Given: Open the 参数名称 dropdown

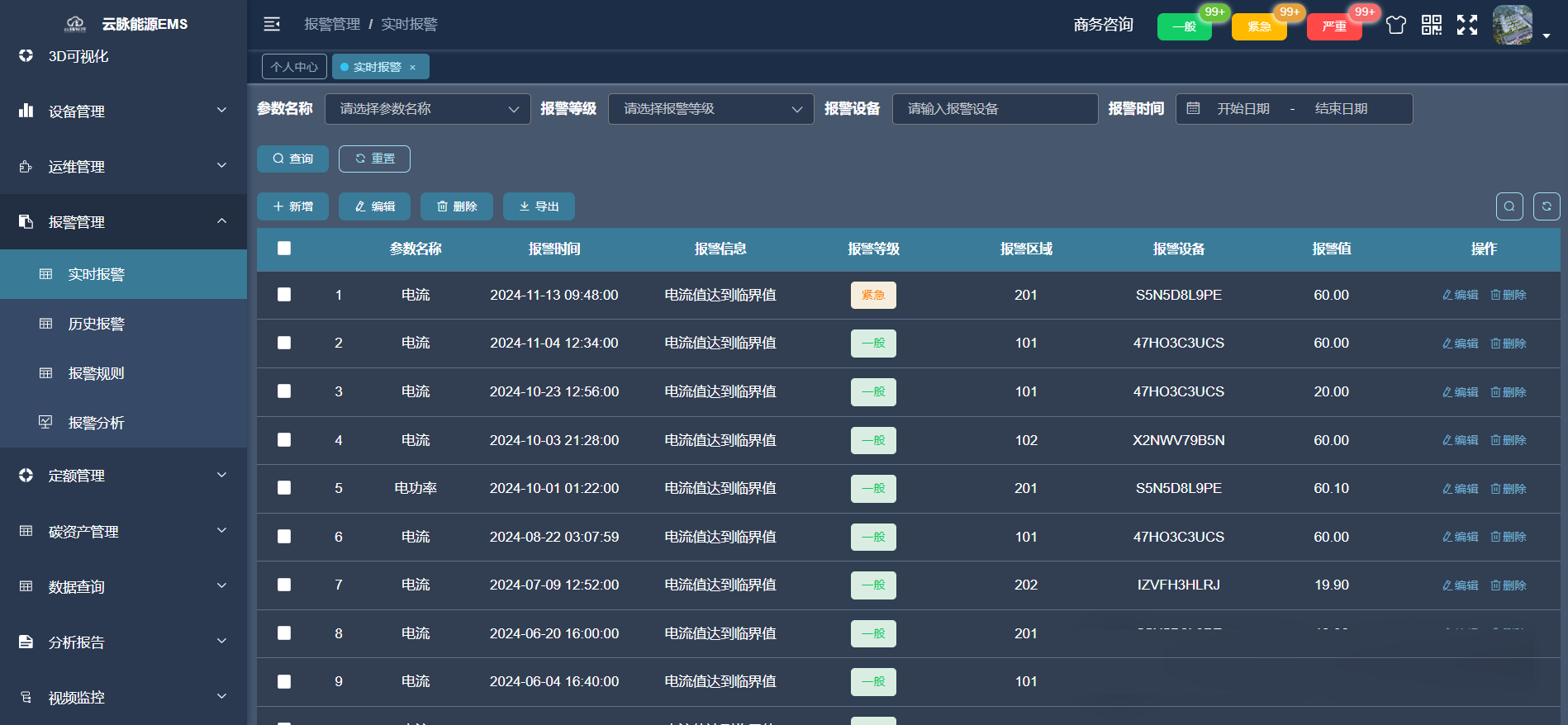Looking at the screenshot, I should [x=427, y=109].
